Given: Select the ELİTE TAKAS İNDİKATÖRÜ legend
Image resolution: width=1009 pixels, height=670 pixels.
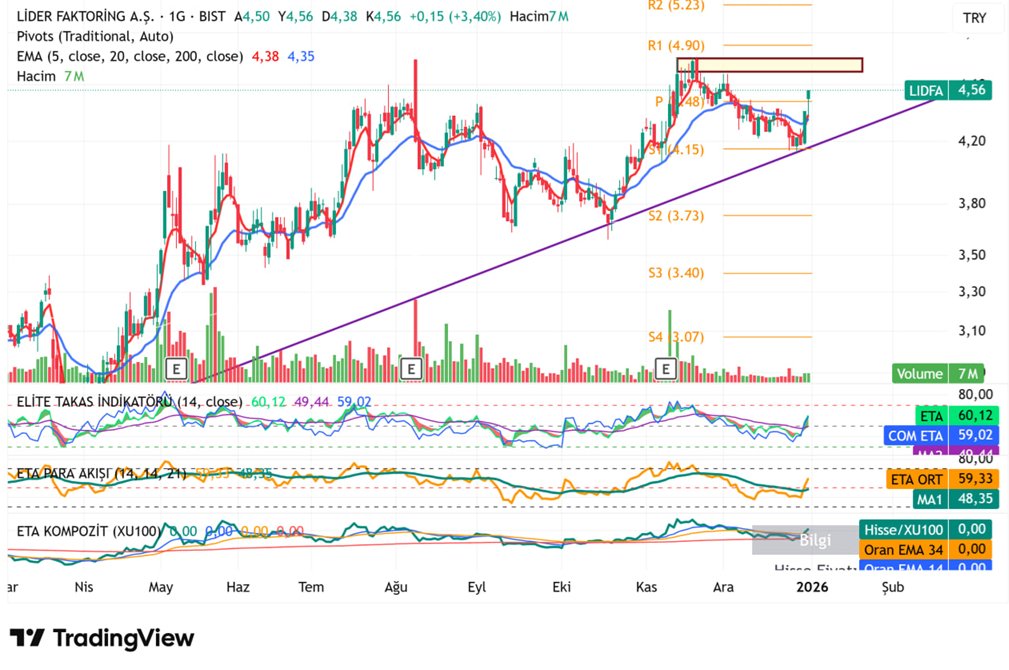Looking at the screenshot, I should [129, 402].
